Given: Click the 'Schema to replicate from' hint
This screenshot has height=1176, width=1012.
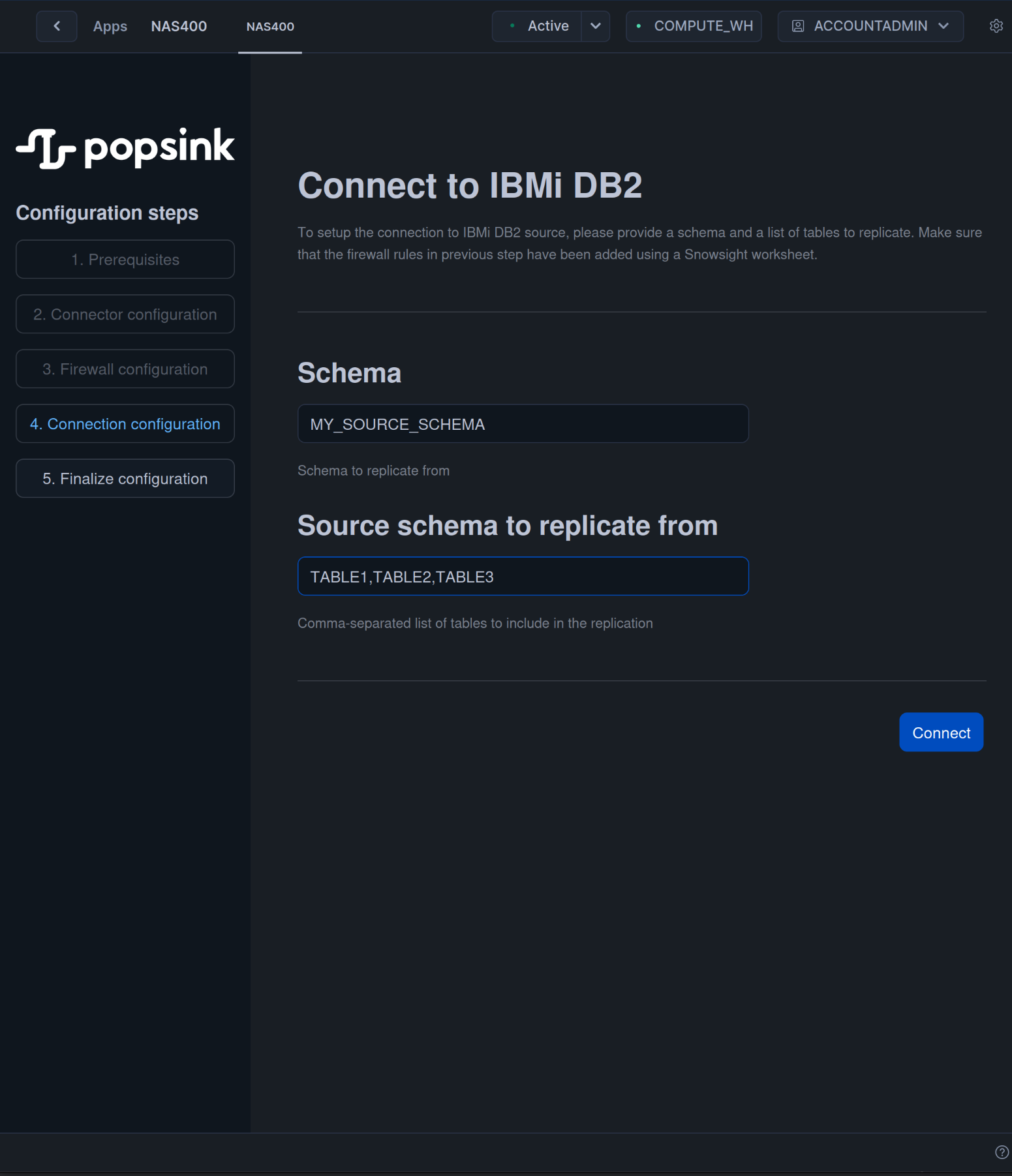Looking at the screenshot, I should click(373, 471).
